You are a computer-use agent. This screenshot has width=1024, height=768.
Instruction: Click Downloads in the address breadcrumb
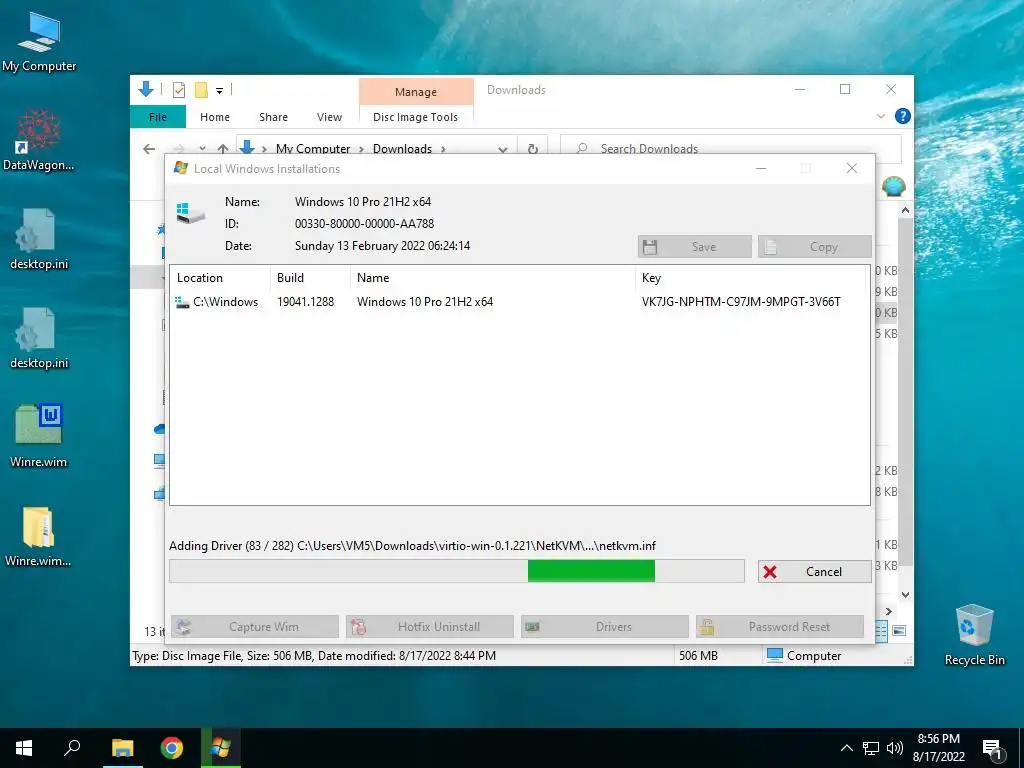click(x=402, y=149)
